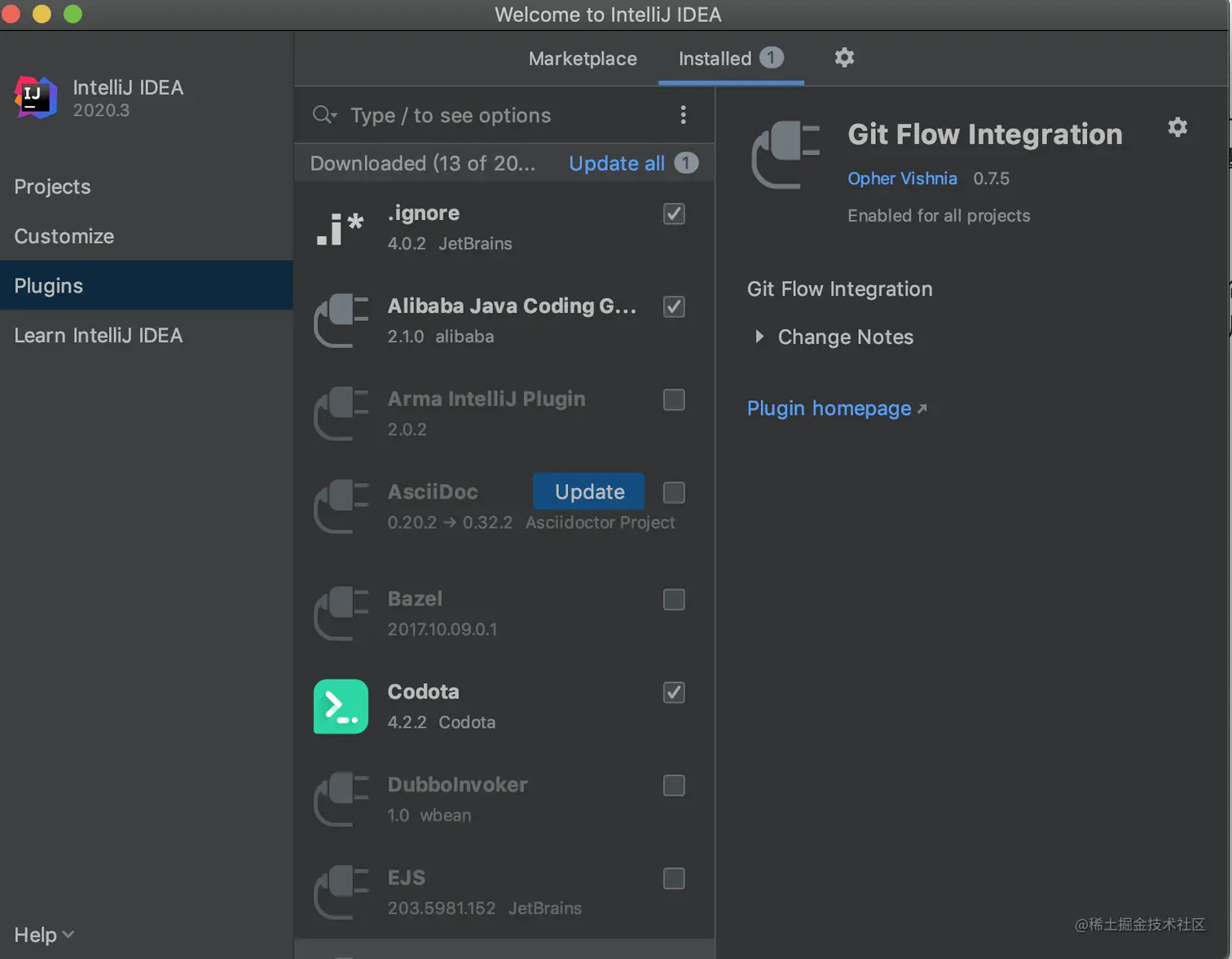1232x959 pixels.
Task: Click the IntelliJ IDEA logo icon
Action: click(36, 97)
